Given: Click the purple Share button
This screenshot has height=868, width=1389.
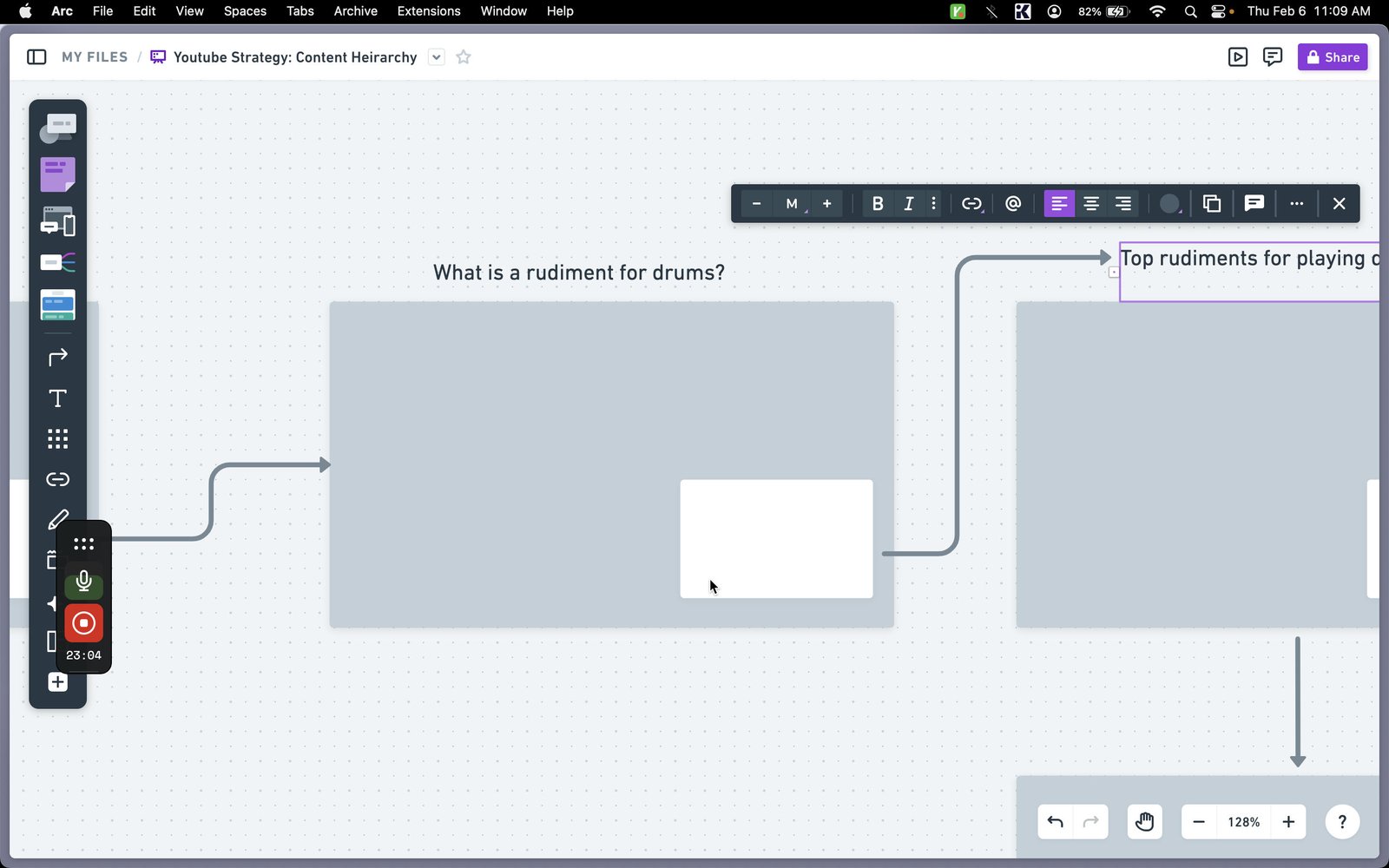Looking at the screenshot, I should coord(1333,57).
